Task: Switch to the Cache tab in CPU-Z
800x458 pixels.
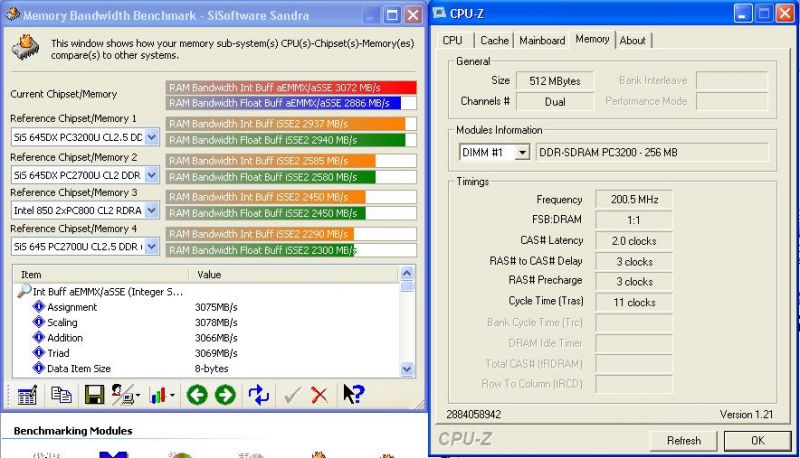Action: [494, 40]
